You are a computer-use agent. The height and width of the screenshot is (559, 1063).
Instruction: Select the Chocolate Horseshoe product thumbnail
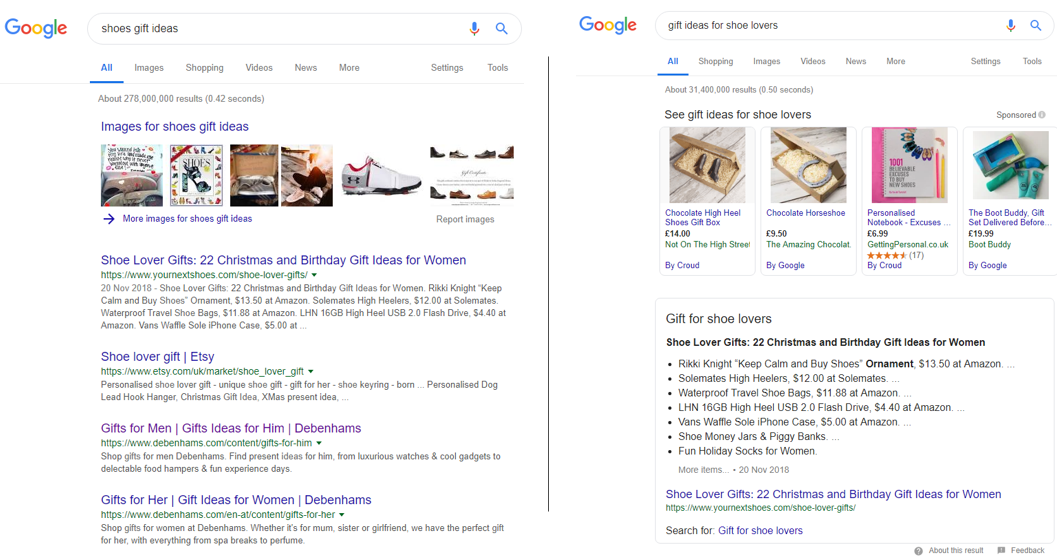[x=810, y=167]
